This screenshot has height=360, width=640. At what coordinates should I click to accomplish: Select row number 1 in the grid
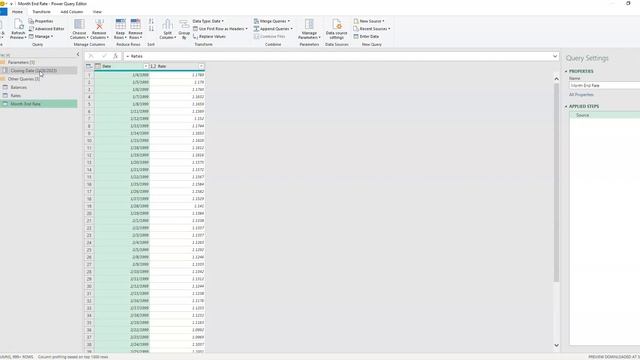(89, 75)
